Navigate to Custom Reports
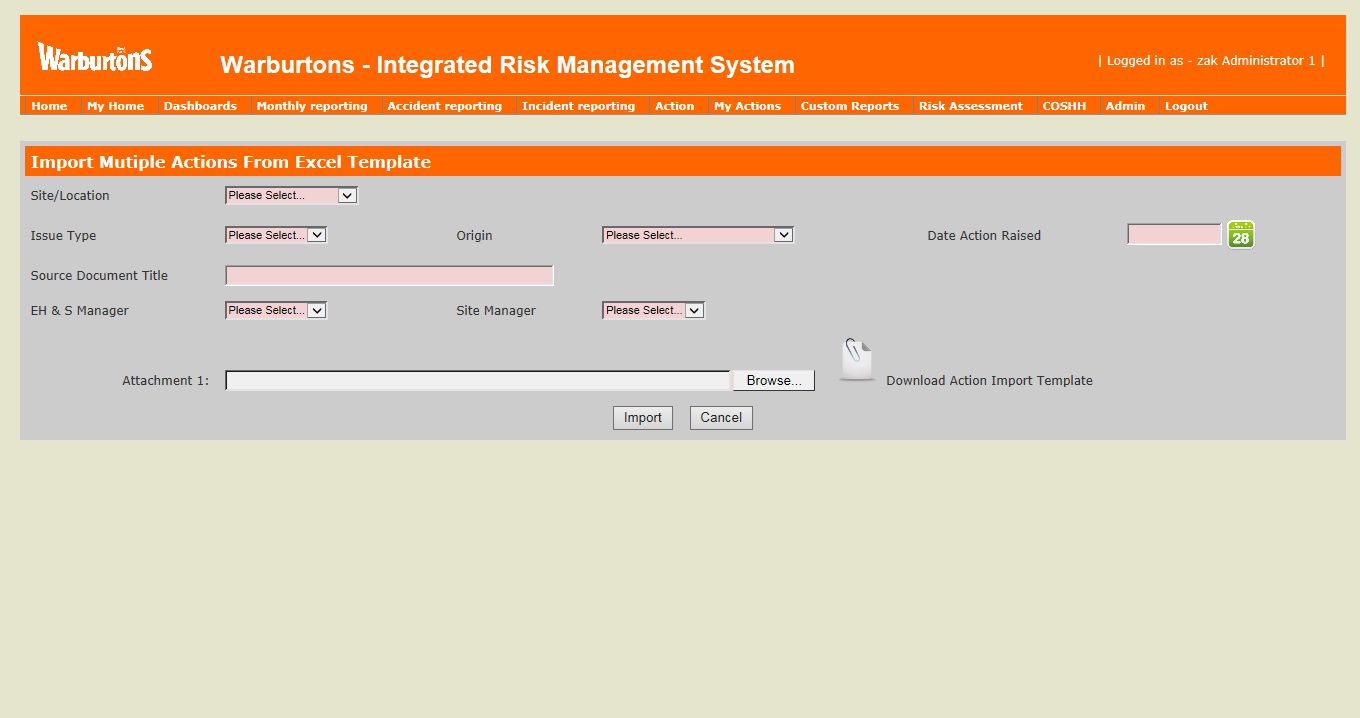The image size is (1360, 718). point(849,106)
